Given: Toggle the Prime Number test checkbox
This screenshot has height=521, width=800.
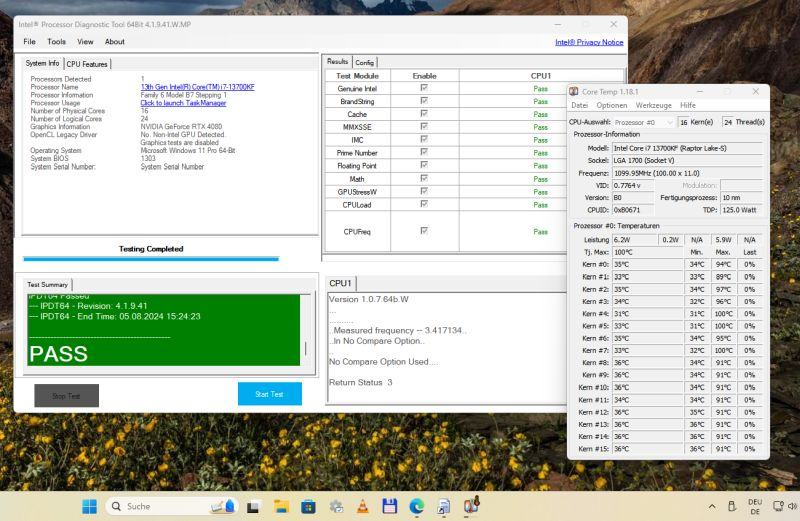Looking at the screenshot, I should click(x=423, y=152).
